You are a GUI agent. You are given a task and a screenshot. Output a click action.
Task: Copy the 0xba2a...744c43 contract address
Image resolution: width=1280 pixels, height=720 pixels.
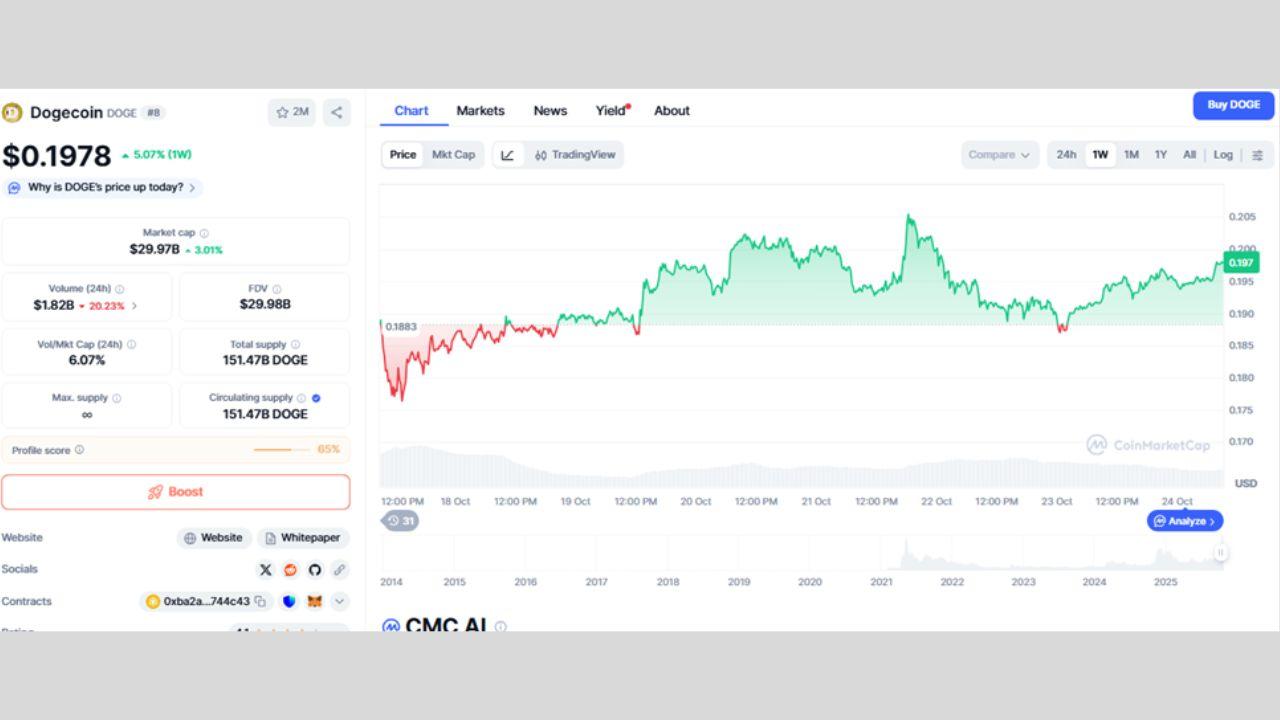click(x=260, y=602)
